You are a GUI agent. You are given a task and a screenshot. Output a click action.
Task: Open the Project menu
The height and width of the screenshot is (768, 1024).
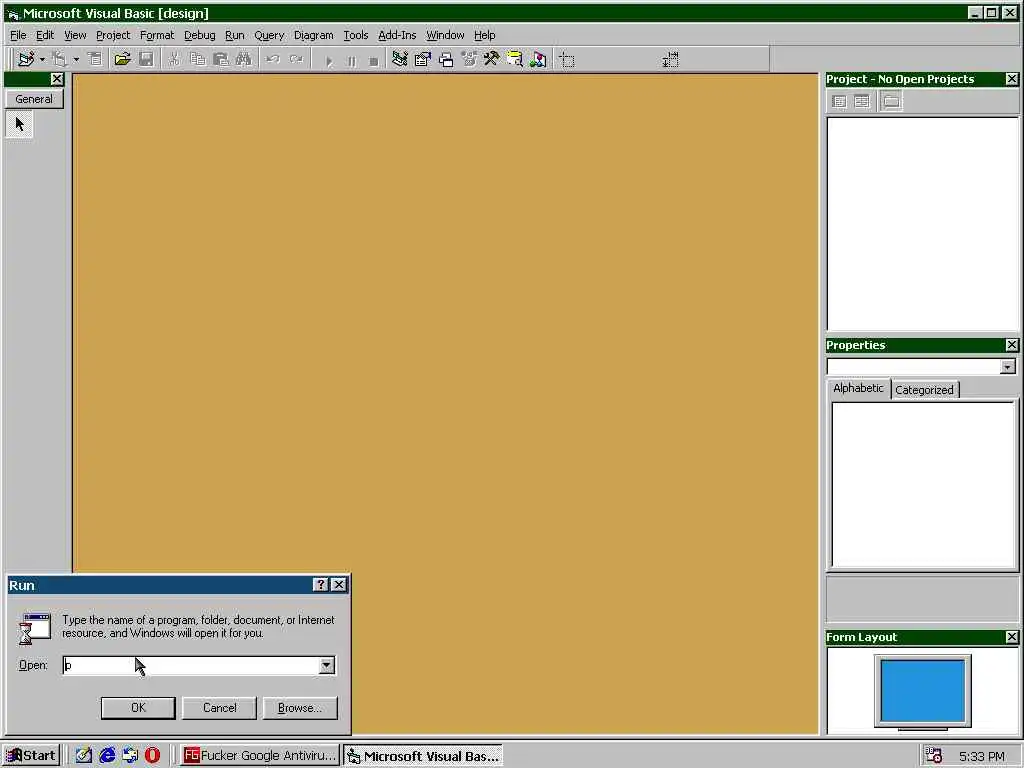(113, 35)
